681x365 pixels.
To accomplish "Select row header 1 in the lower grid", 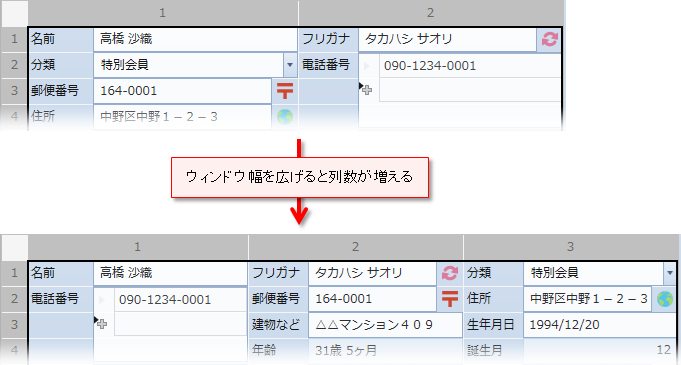I will point(14,273).
